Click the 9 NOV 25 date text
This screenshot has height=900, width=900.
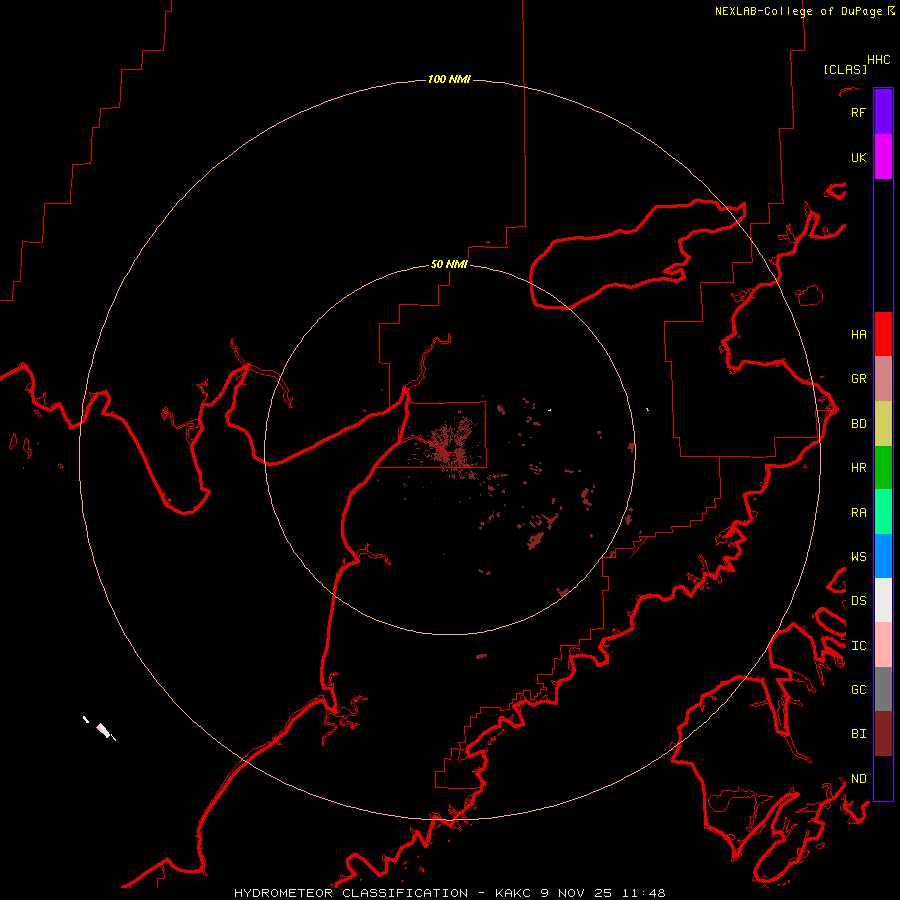[x=576, y=893]
